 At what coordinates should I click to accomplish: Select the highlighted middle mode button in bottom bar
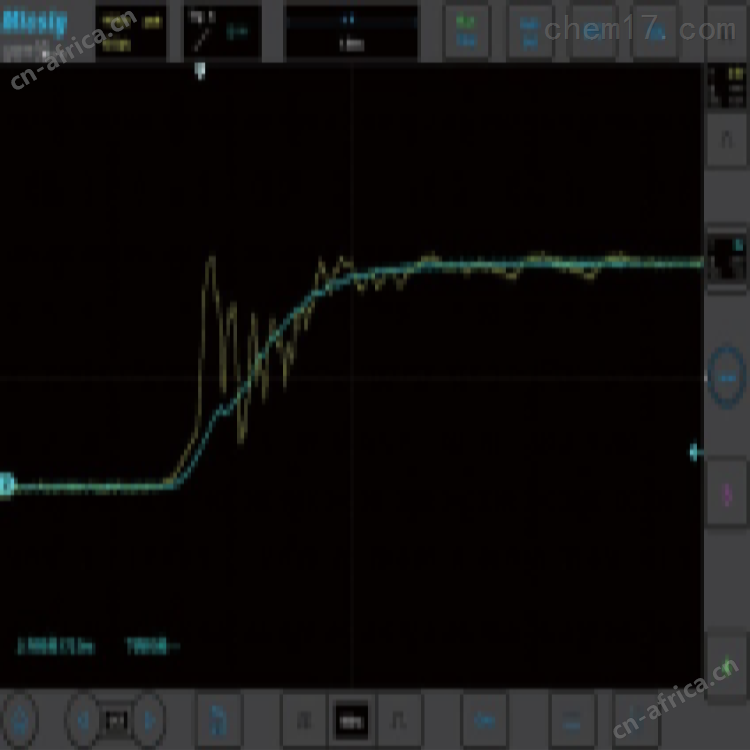tap(350, 719)
